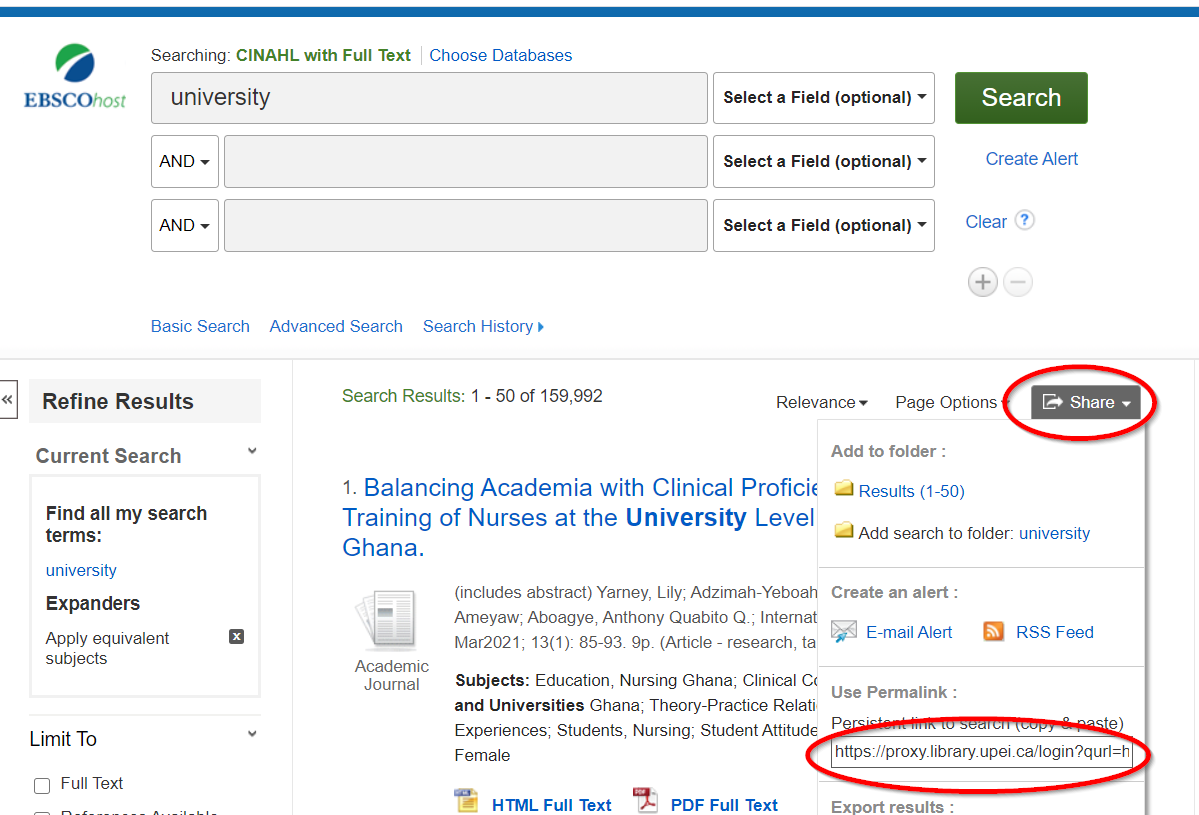Click the help question mark next to Clear
This screenshot has width=1199, height=815.
[x=1024, y=221]
